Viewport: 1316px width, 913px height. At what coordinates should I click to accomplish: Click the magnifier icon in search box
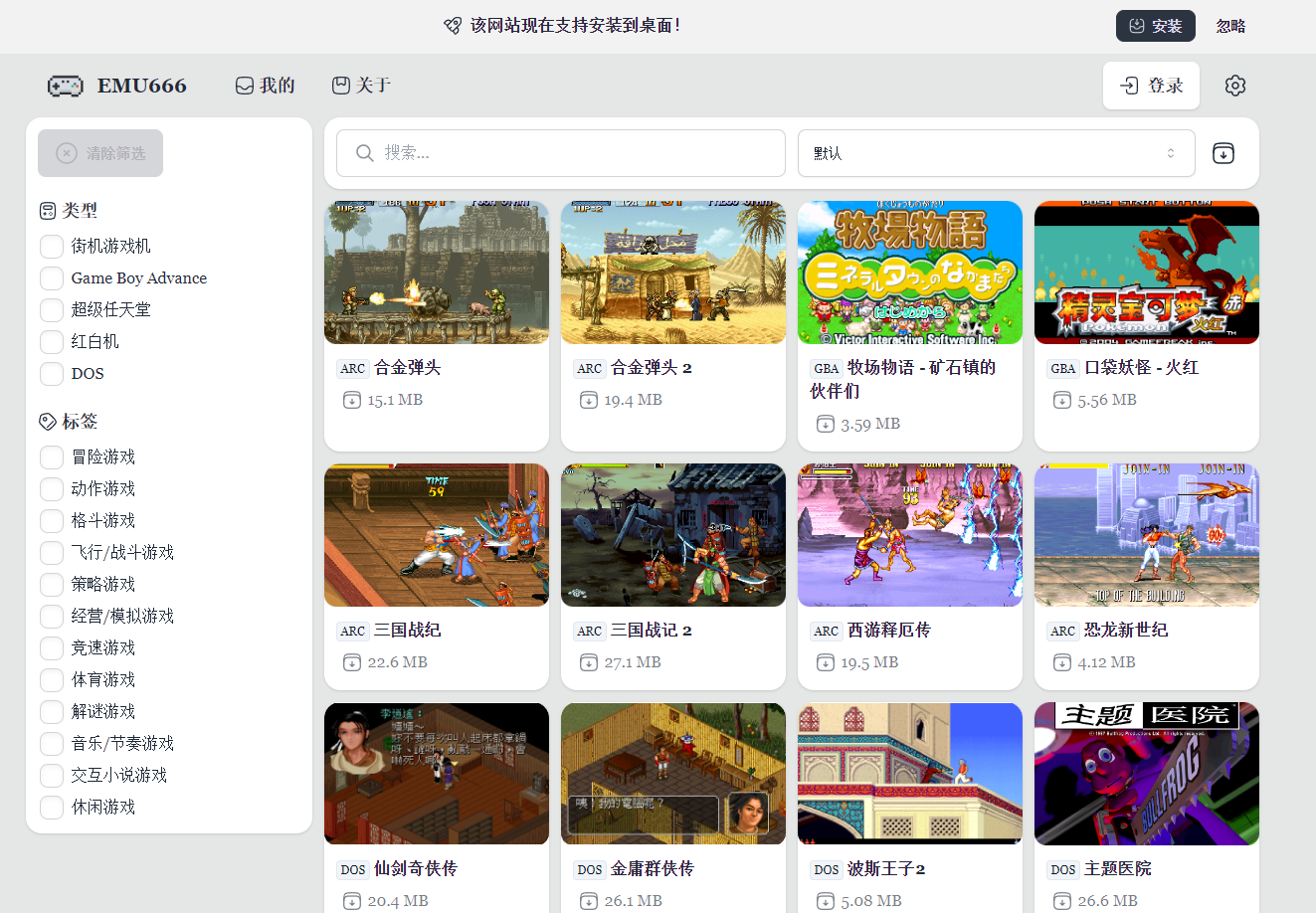pos(365,153)
